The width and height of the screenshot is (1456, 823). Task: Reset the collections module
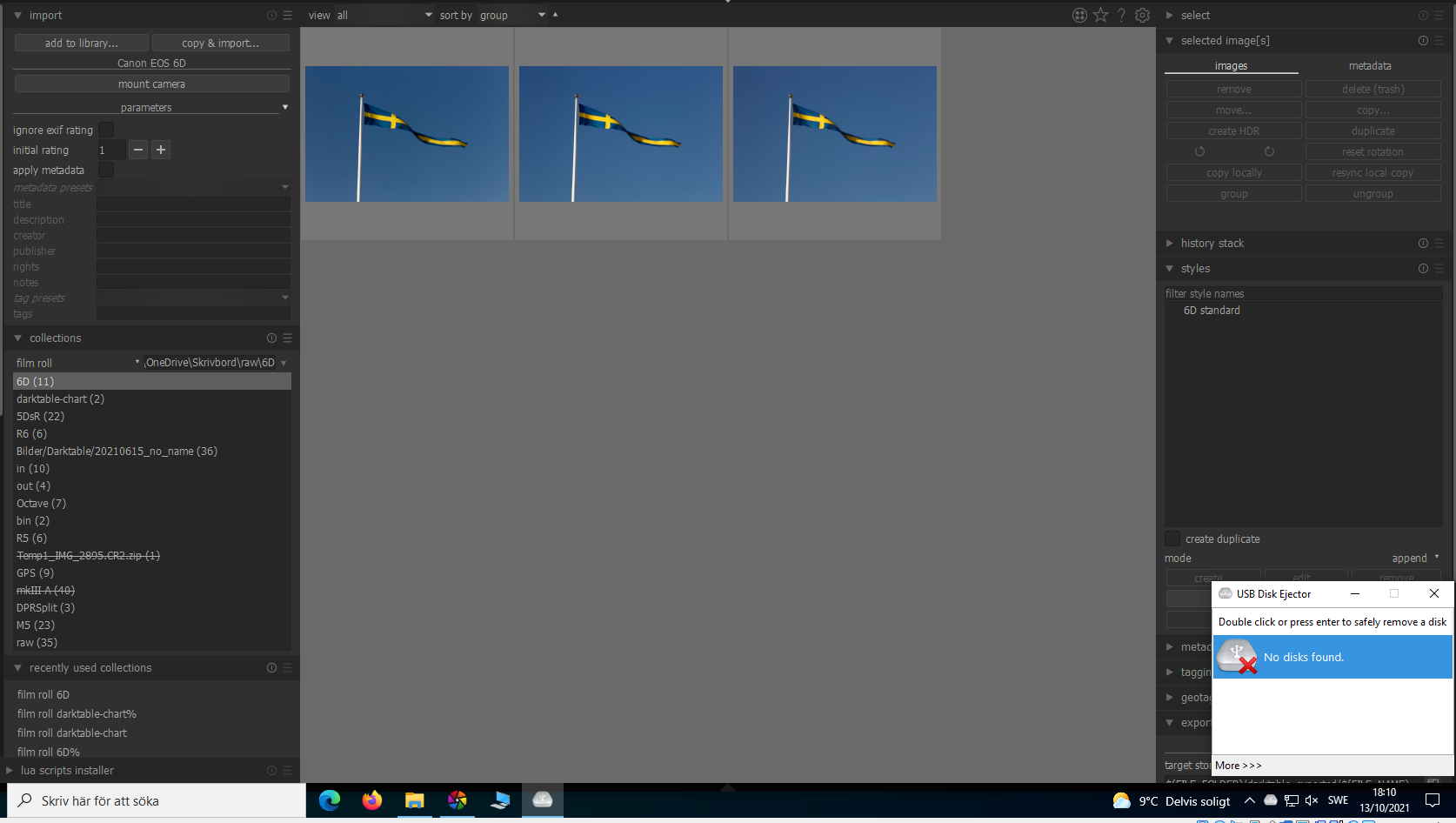pos(271,338)
